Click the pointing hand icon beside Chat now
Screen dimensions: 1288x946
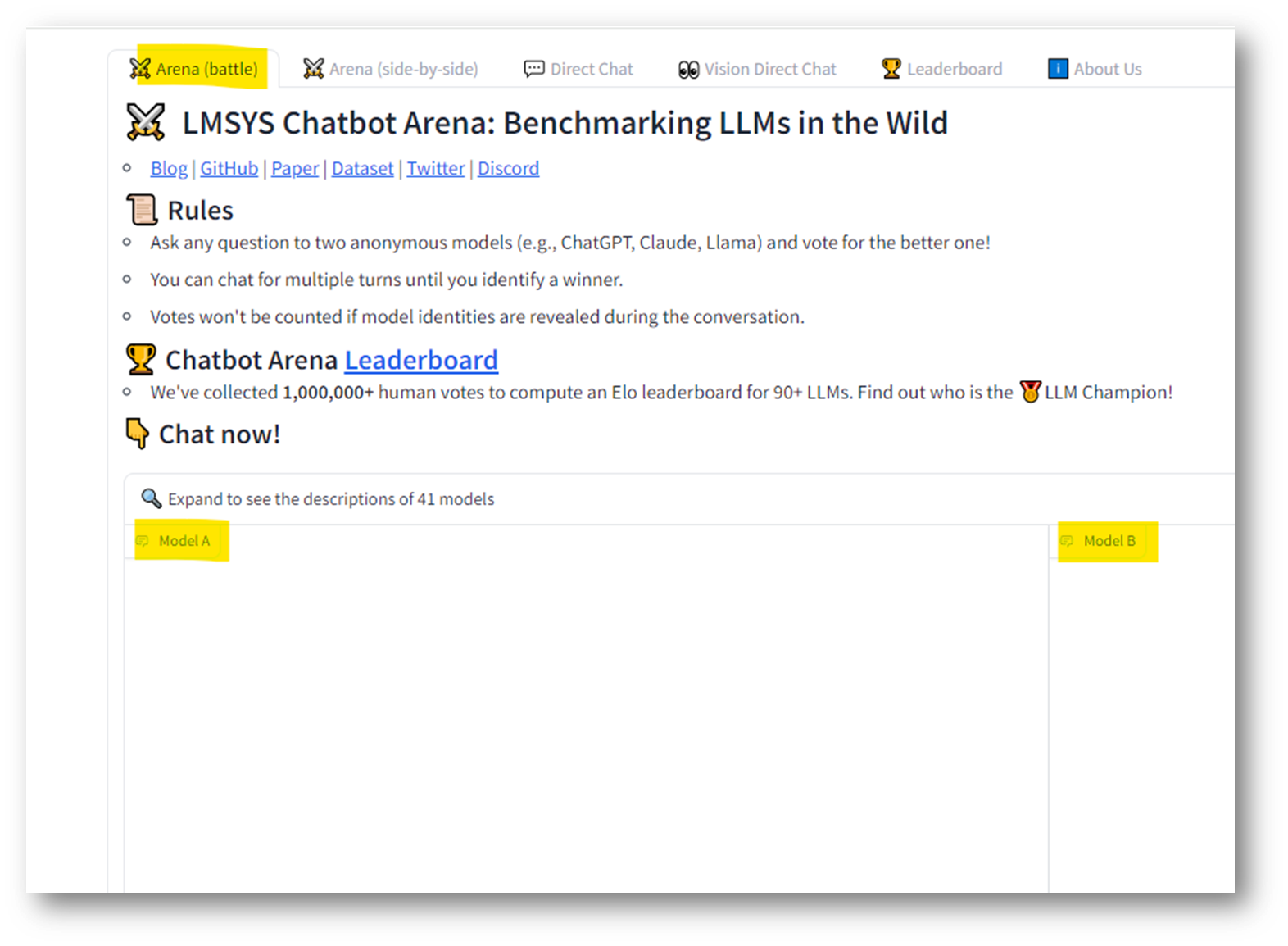tap(138, 434)
